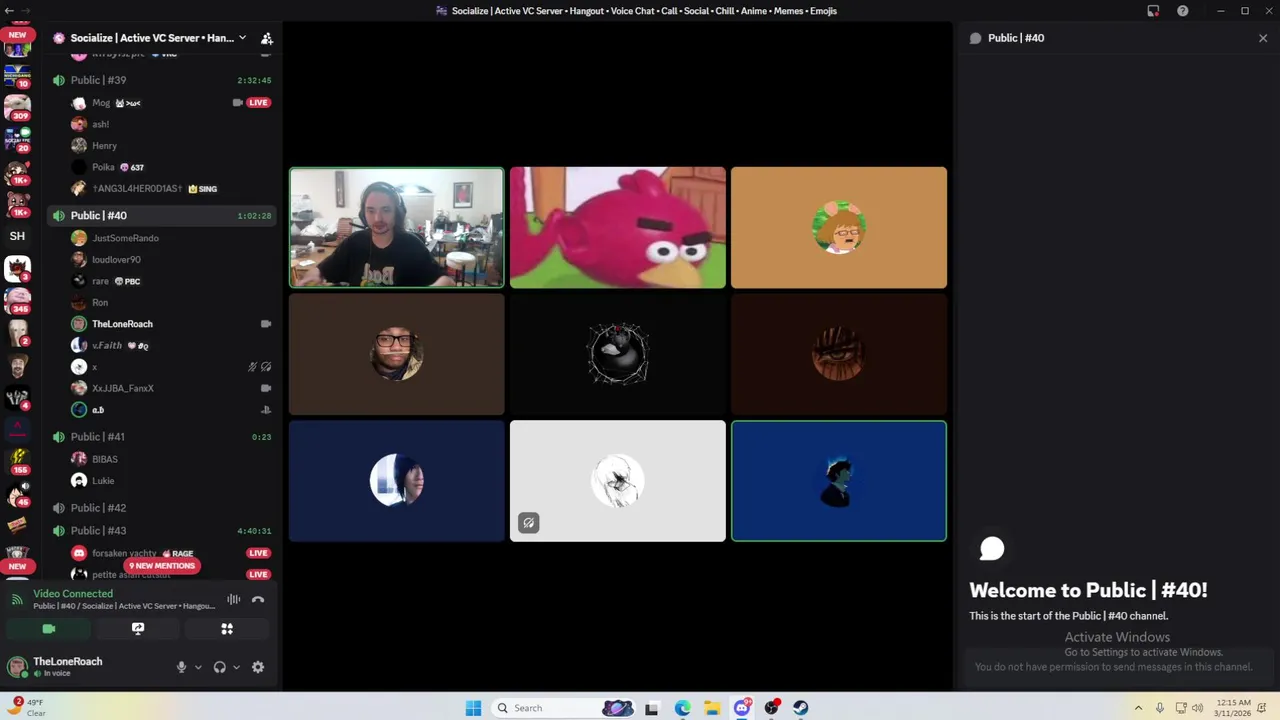Screen dimensions: 1280x720
Task: Select the Public | #40 voice channel
Action: pos(162,216)
